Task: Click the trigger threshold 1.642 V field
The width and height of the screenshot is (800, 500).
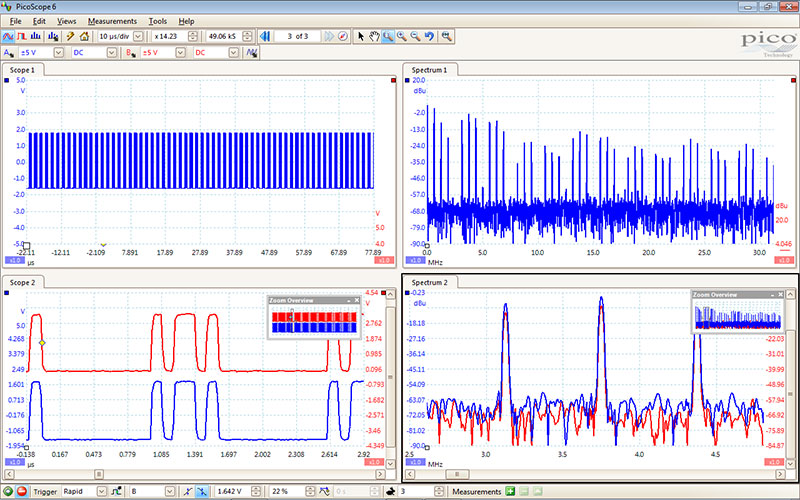Action: click(231, 492)
